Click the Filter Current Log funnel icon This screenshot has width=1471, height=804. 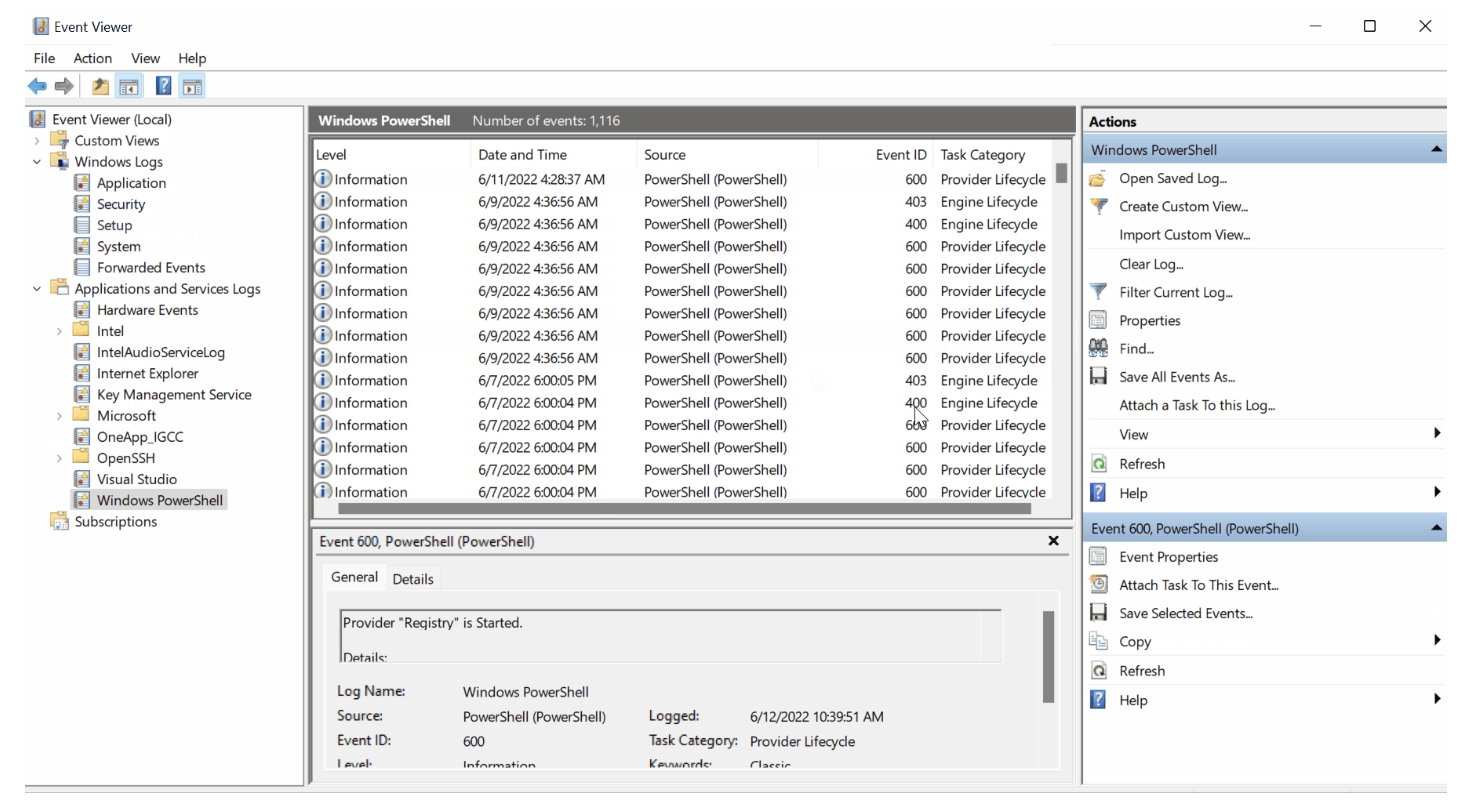point(1098,292)
